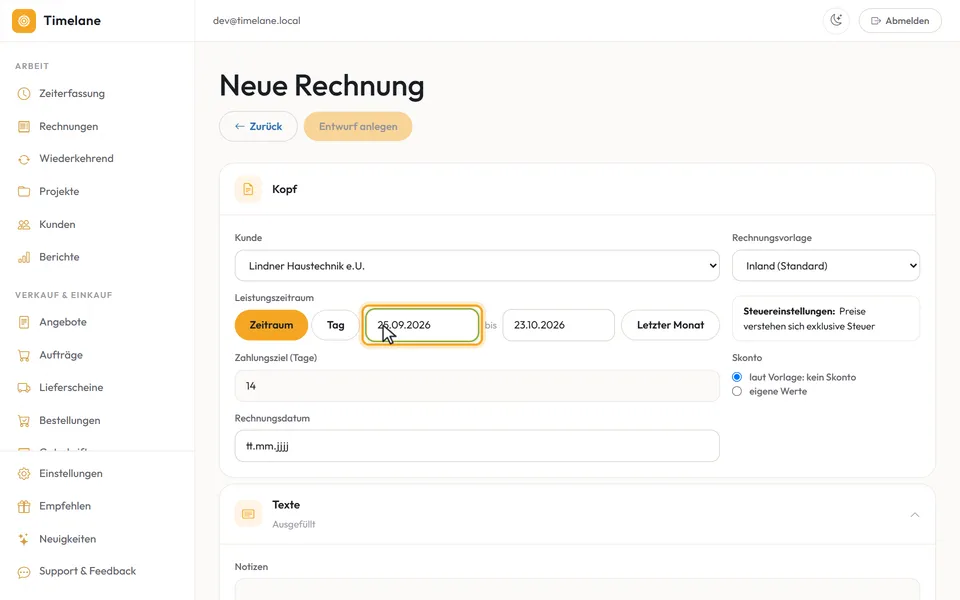Open Aufträge menu item
The width and height of the screenshot is (960, 600).
[61, 355]
